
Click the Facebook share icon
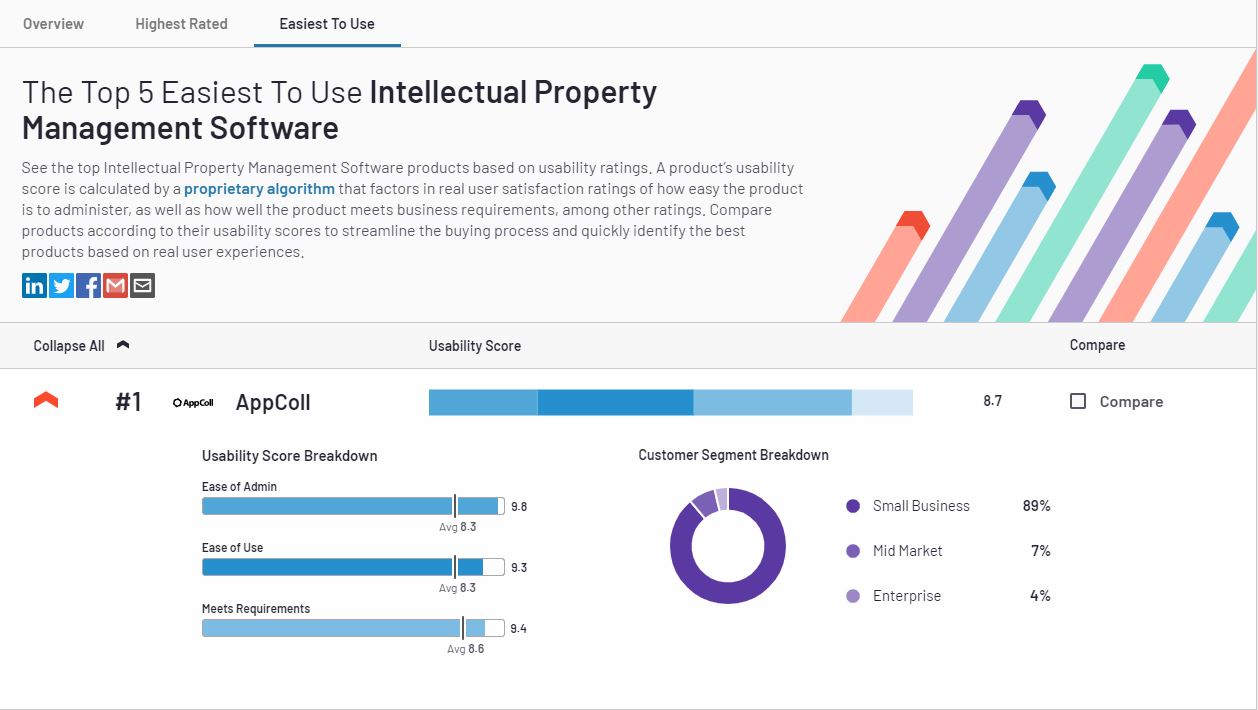88,286
